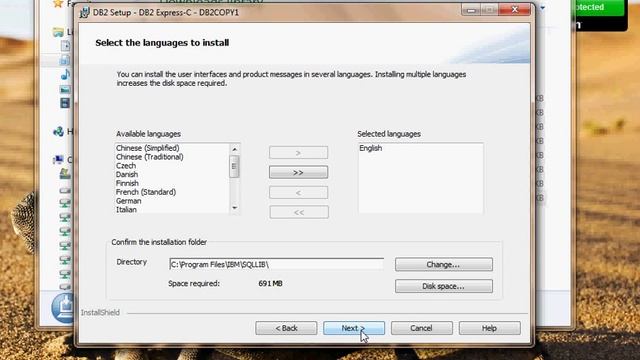Go back with the Back button
Screen dimensions: 640x360
(x=286, y=328)
